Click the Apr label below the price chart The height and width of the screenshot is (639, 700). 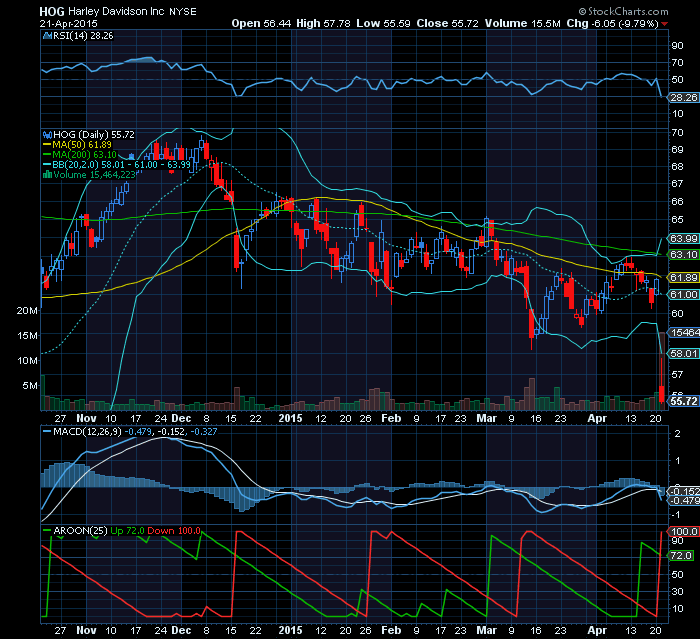[x=597, y=418]
